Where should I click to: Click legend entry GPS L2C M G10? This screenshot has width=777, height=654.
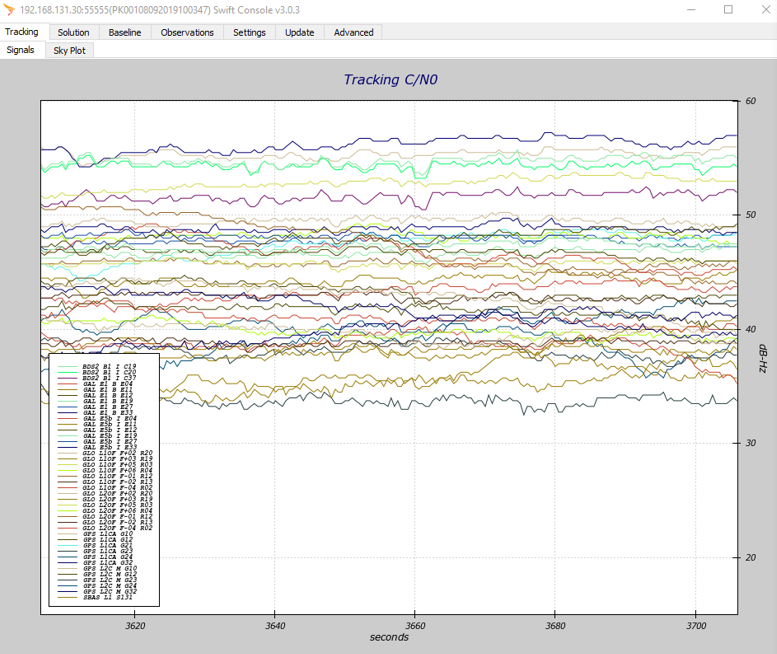97,568
